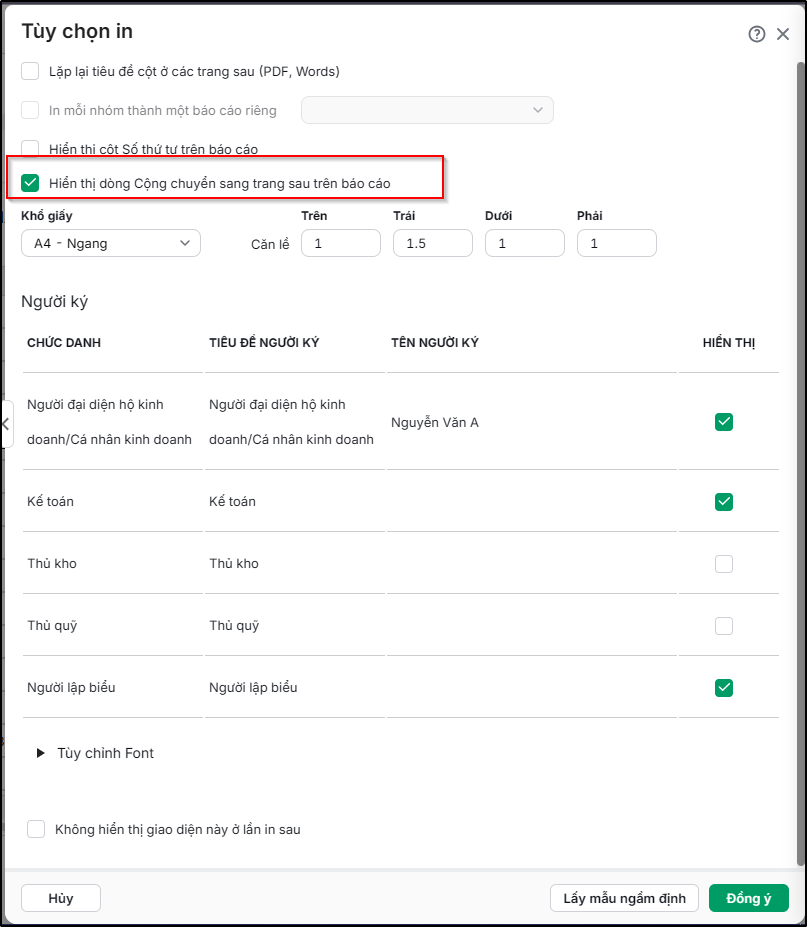Confirm with the Đồng ý button
The height and width of the screenshot is (927, 807).
748,898
